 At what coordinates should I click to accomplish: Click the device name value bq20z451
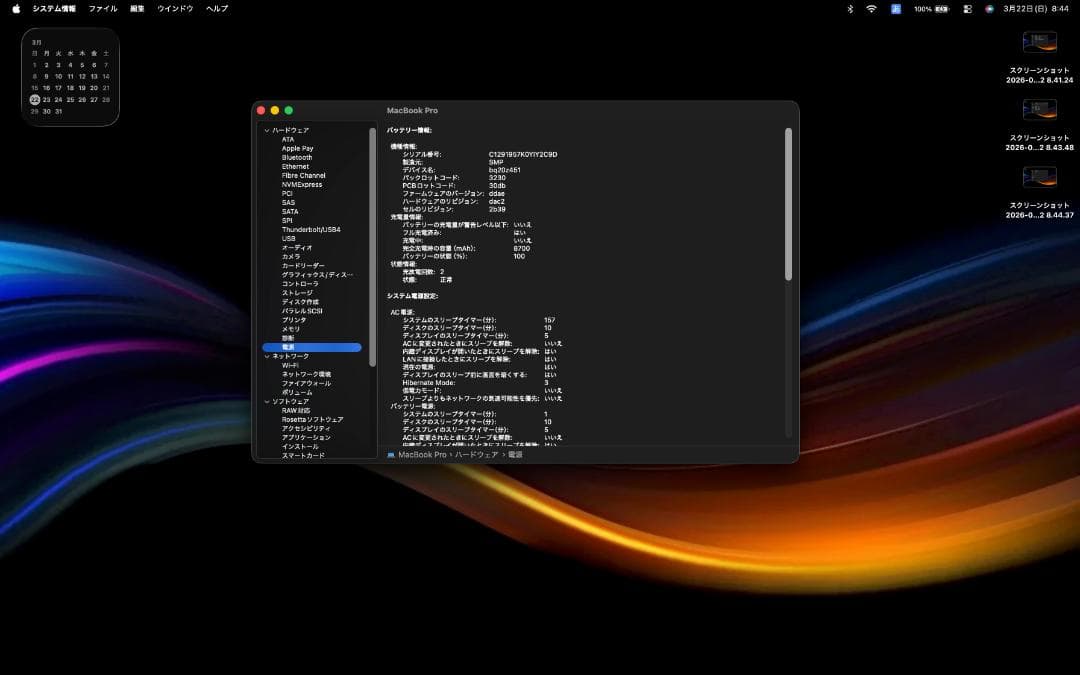505,170
